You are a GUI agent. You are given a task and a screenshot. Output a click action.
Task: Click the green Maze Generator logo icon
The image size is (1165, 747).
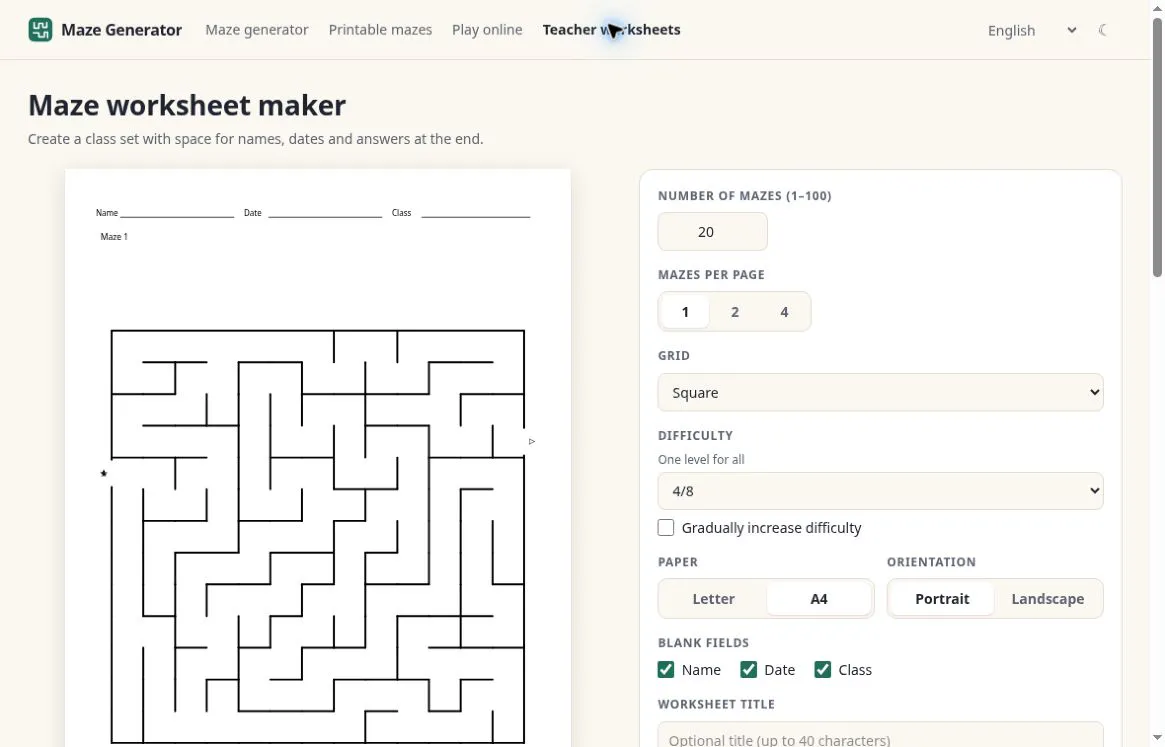40,30
